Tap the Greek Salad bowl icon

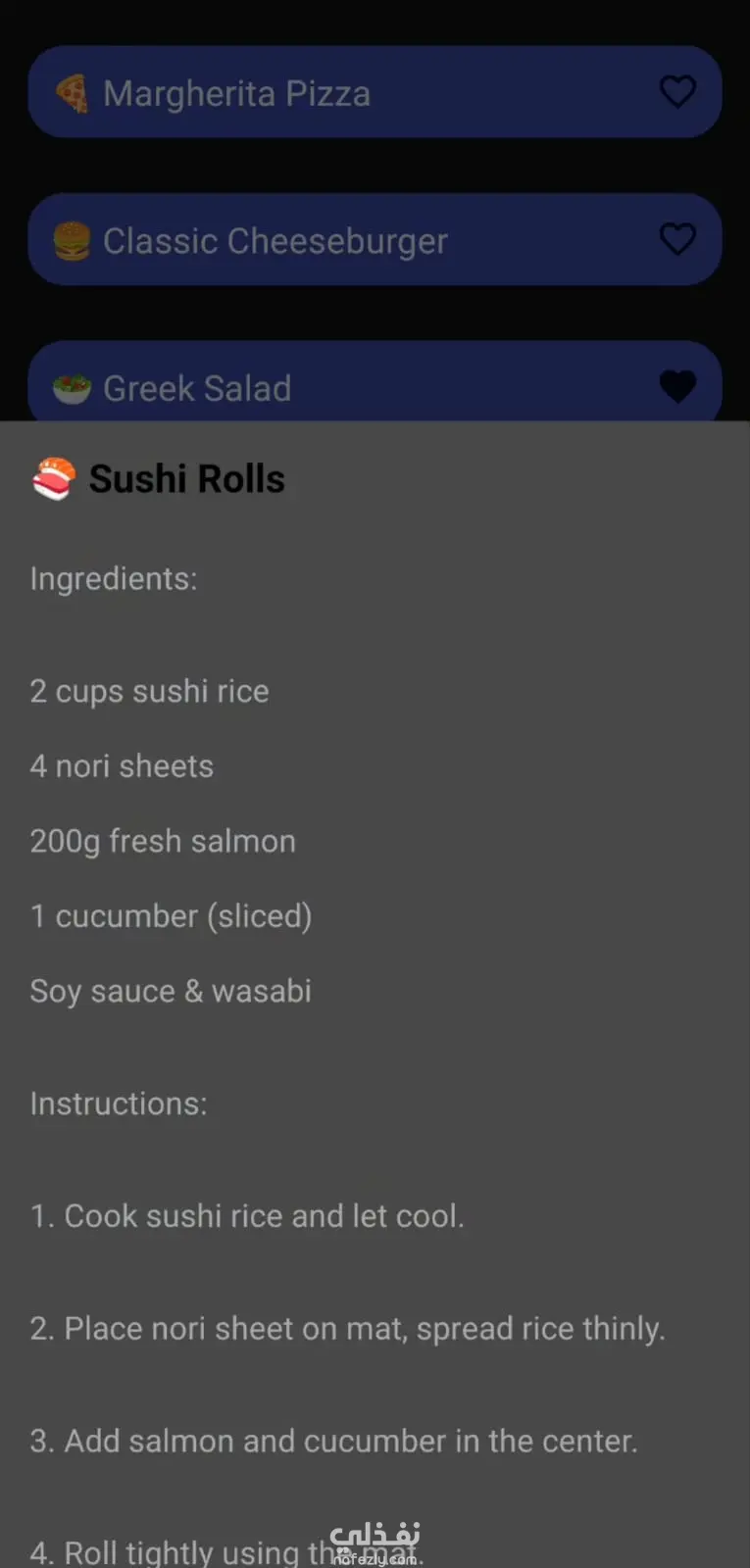72,389
